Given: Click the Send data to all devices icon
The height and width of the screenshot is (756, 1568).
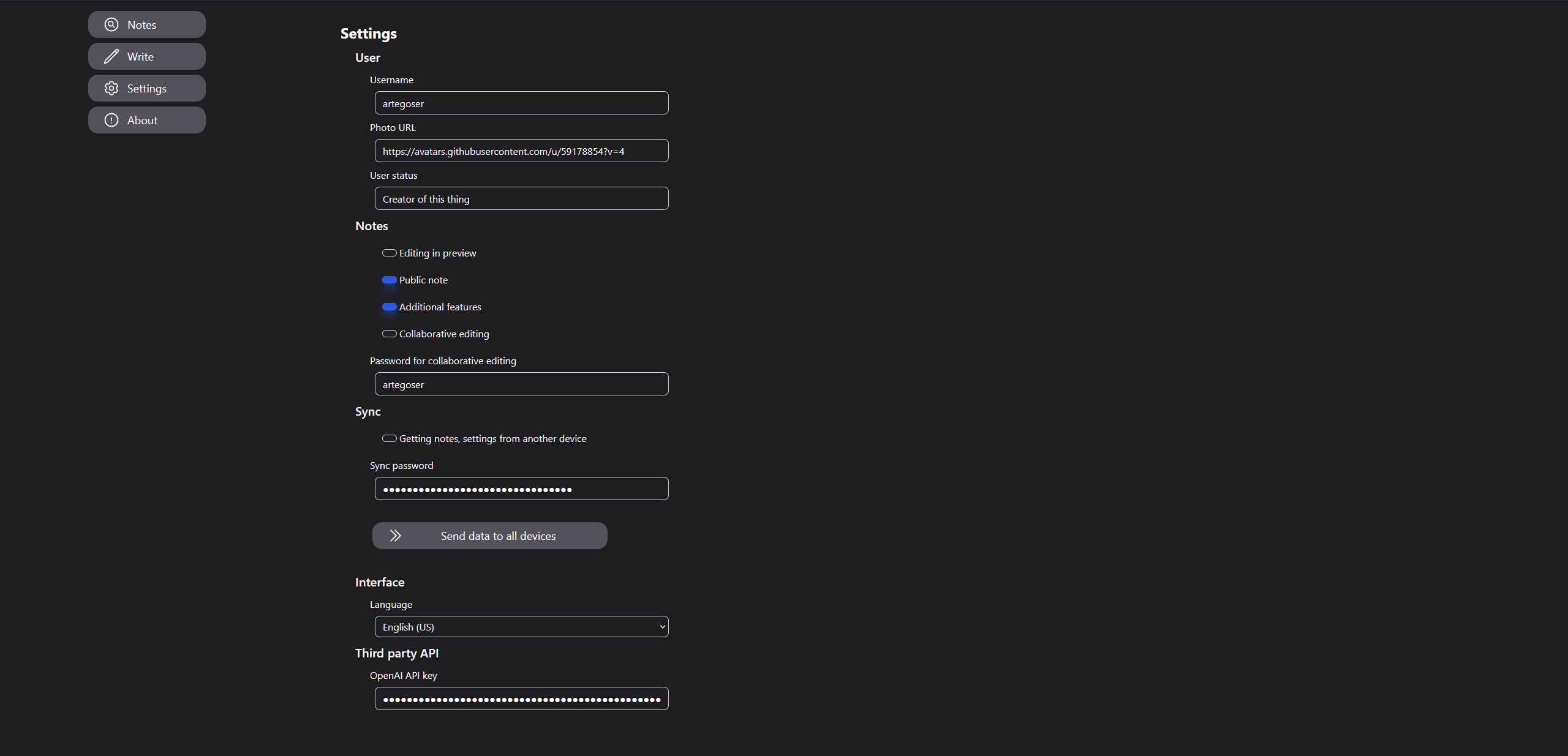Looking at the screenshot, I should (396, 535).
